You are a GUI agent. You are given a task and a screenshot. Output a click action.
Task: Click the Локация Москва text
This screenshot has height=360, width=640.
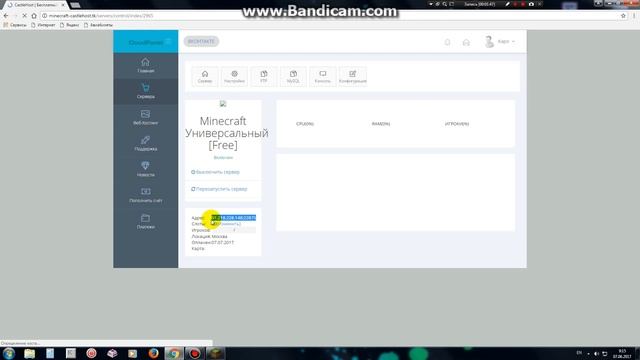click(x=209, y=236)
